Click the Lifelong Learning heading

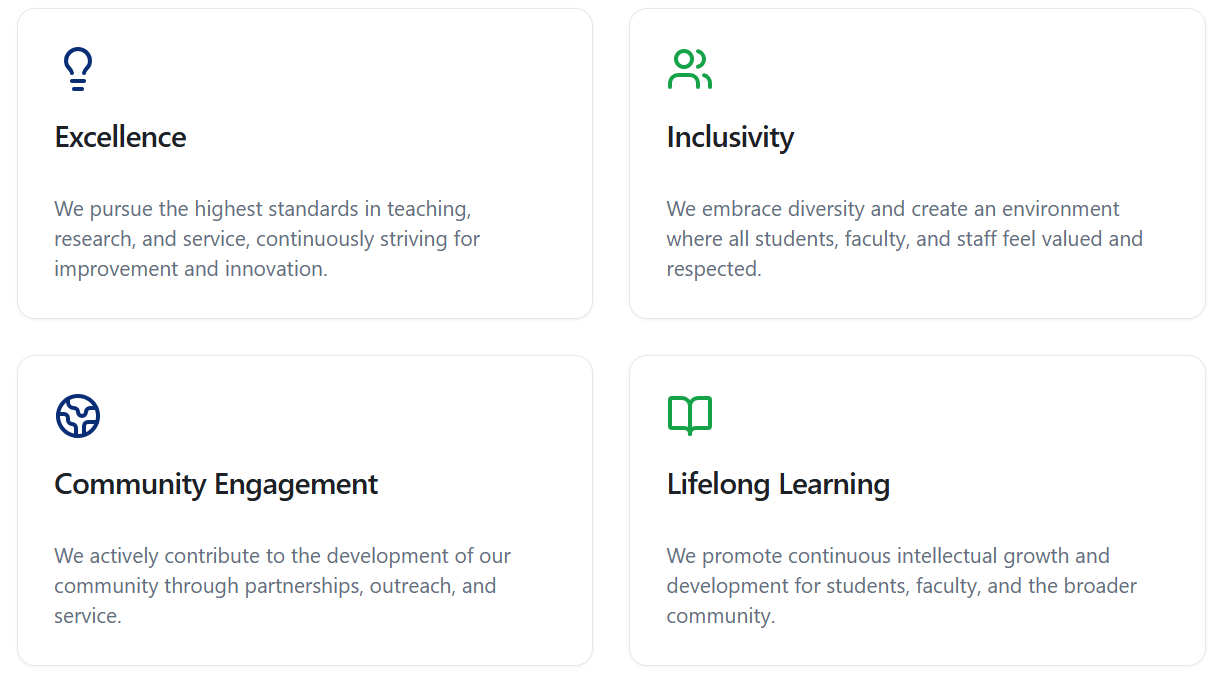[778, 484]
